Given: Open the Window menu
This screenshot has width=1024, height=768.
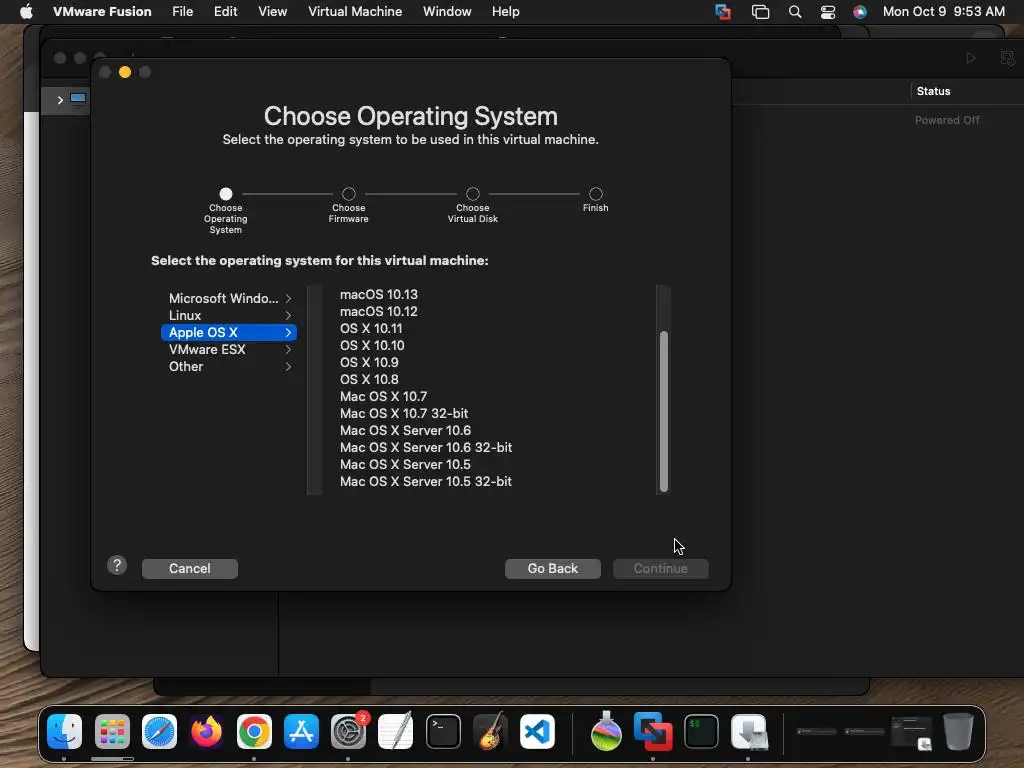Looking at the screenshot, I should (447, 12).
